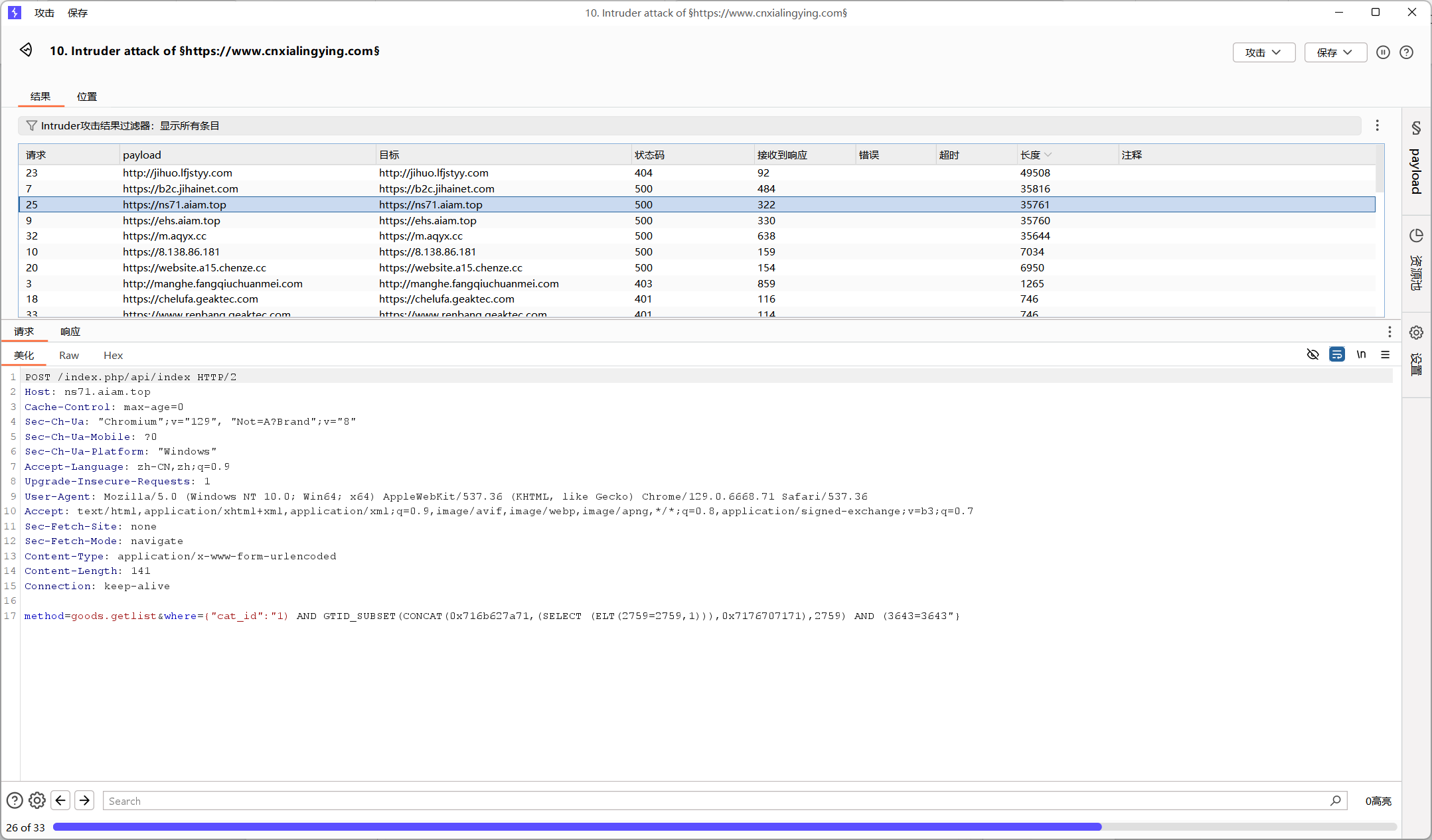Sort by 长度 column header arrow

(x=1048, y=155)
